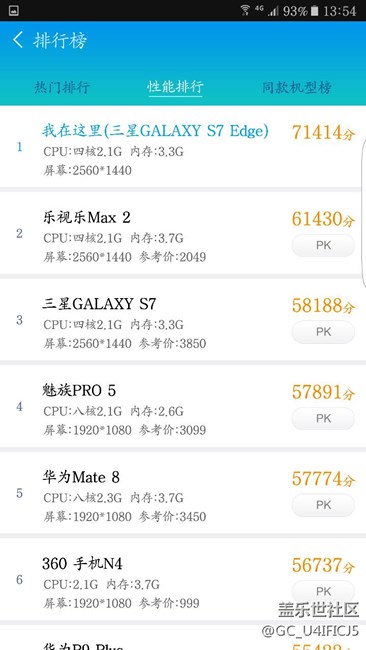Screen dimensions: 366x650
Task: Tap the back arrow beside 排行榜
Action: tap(17, 40)
